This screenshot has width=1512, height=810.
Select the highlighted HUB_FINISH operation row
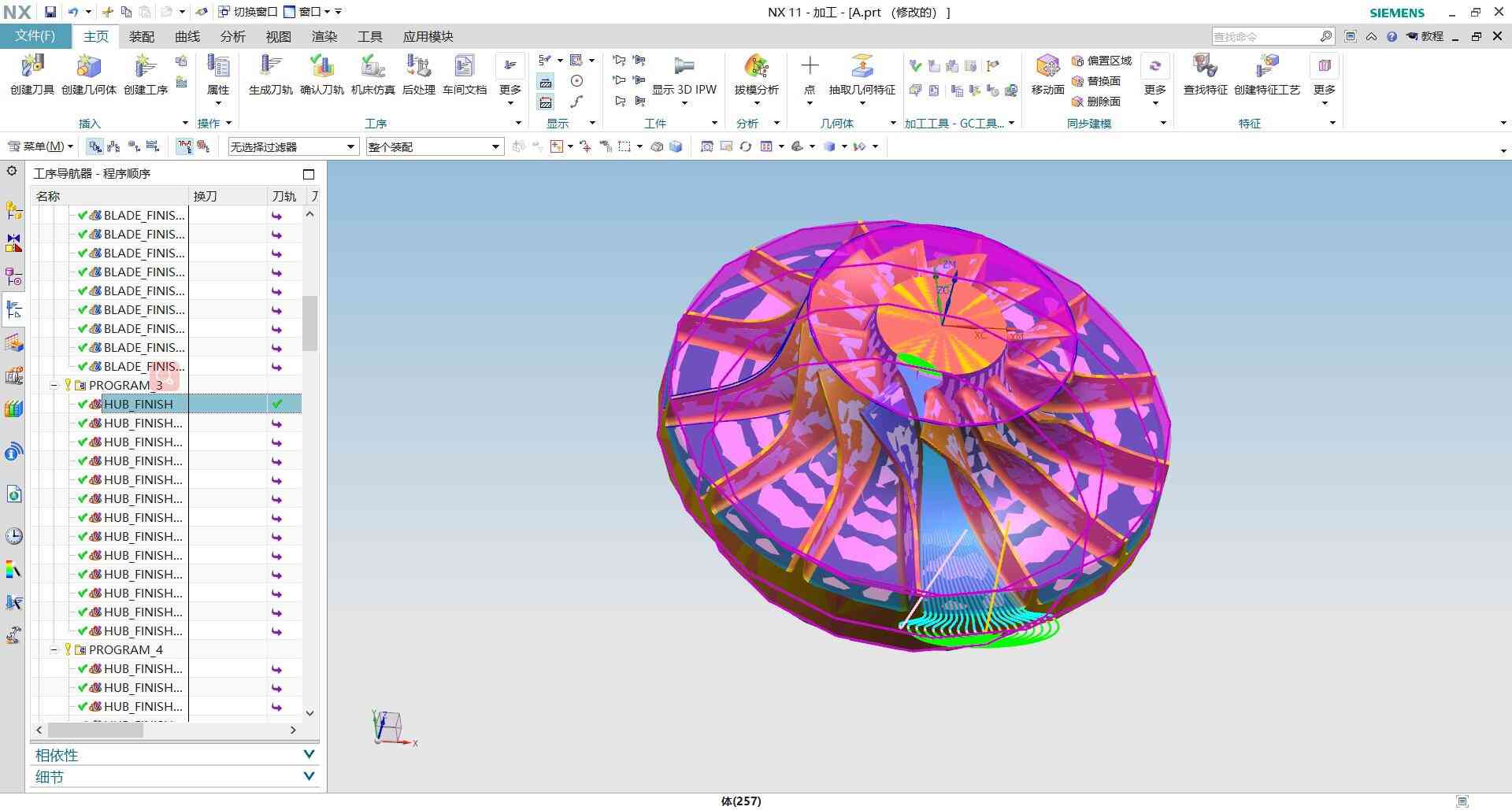tap(165, 404)
